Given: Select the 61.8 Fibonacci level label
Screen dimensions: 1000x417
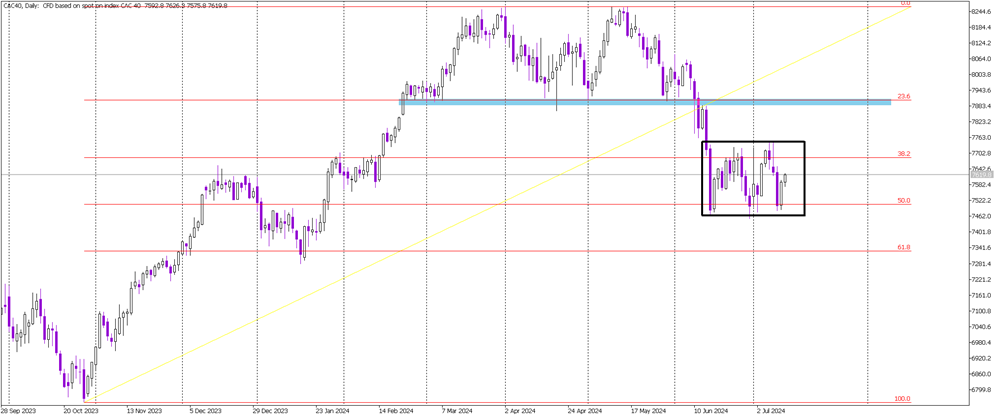Looking at the screenshot, I should pyautogui.click(x=903, y=247).
